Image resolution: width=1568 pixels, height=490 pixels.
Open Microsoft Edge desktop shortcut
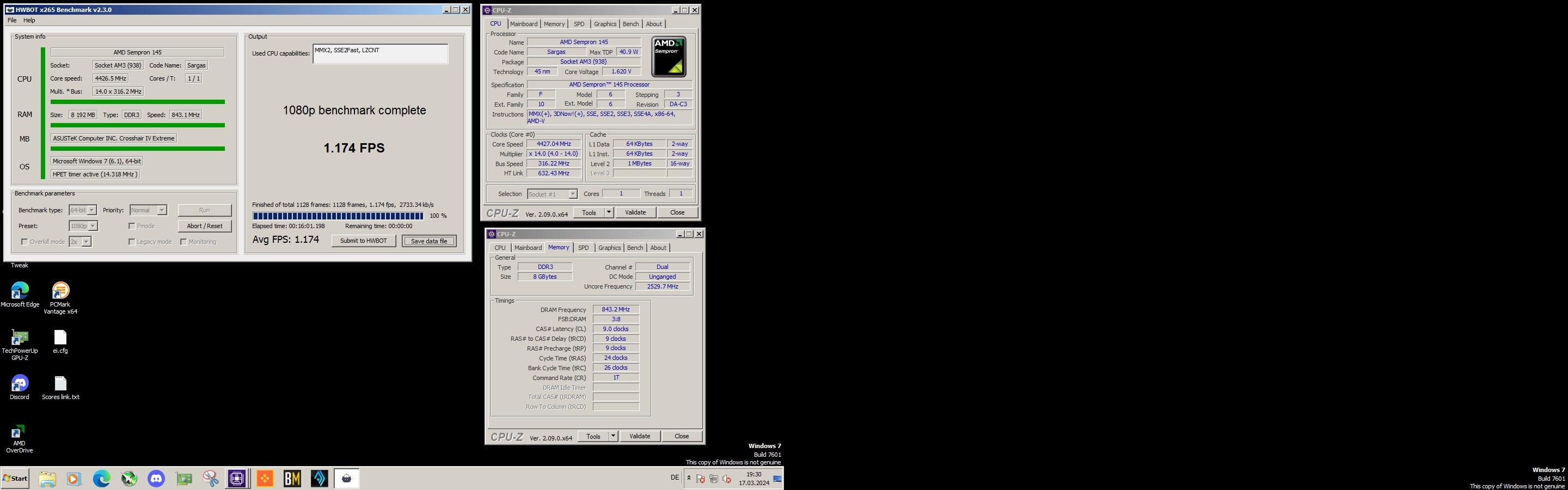pyautogui.click(x=20, y=294)
